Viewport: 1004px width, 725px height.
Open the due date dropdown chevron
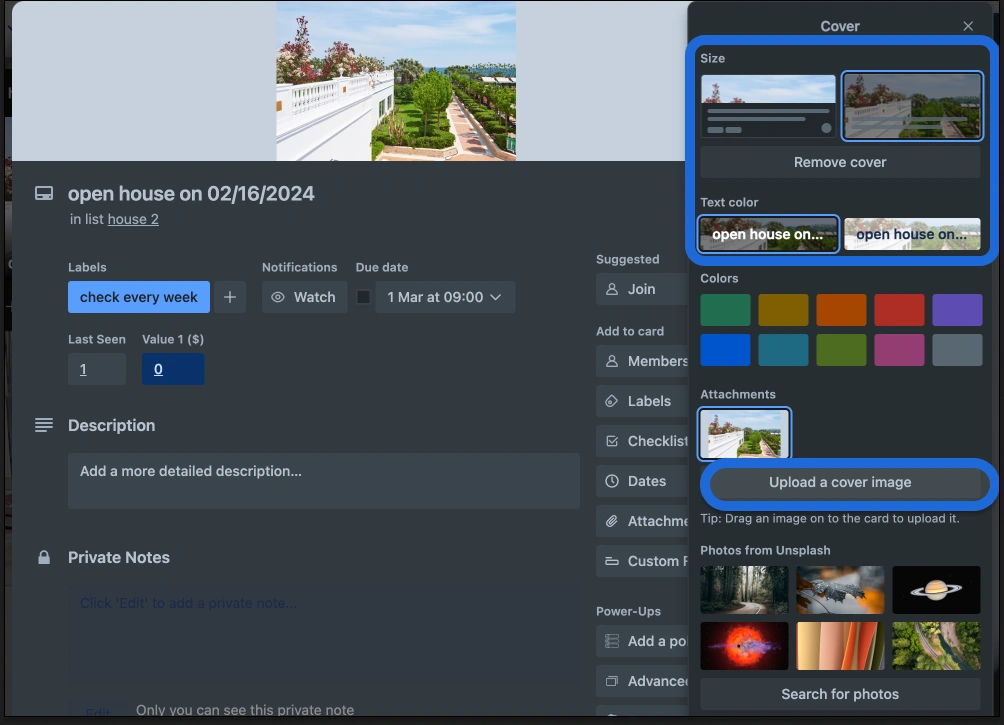pyautogui.click(x=496, y=297)
